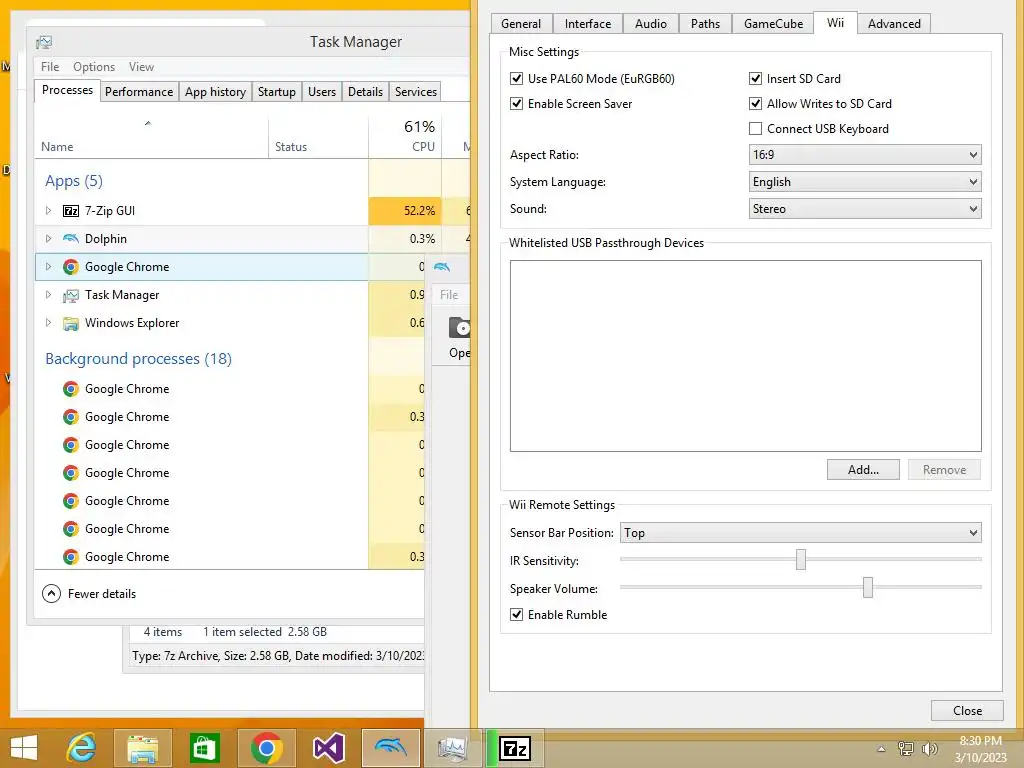Click Dolphin window's title bar dolphin icon
Viewport: 1024px width, 768px height.
click(442, 266)
